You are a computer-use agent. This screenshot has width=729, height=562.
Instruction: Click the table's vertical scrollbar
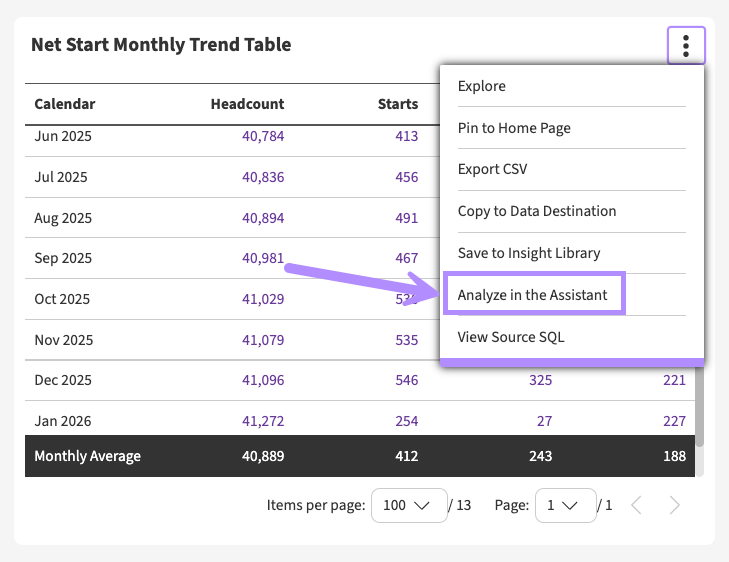coord(700,400)
